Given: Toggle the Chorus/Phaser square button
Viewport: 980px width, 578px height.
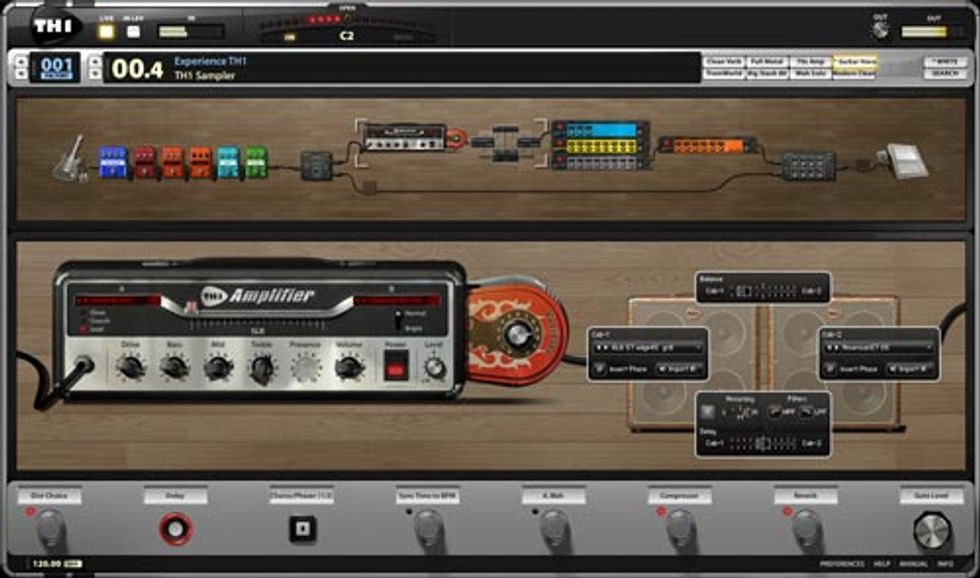Looking at the screenshot, I should (302, 529).
